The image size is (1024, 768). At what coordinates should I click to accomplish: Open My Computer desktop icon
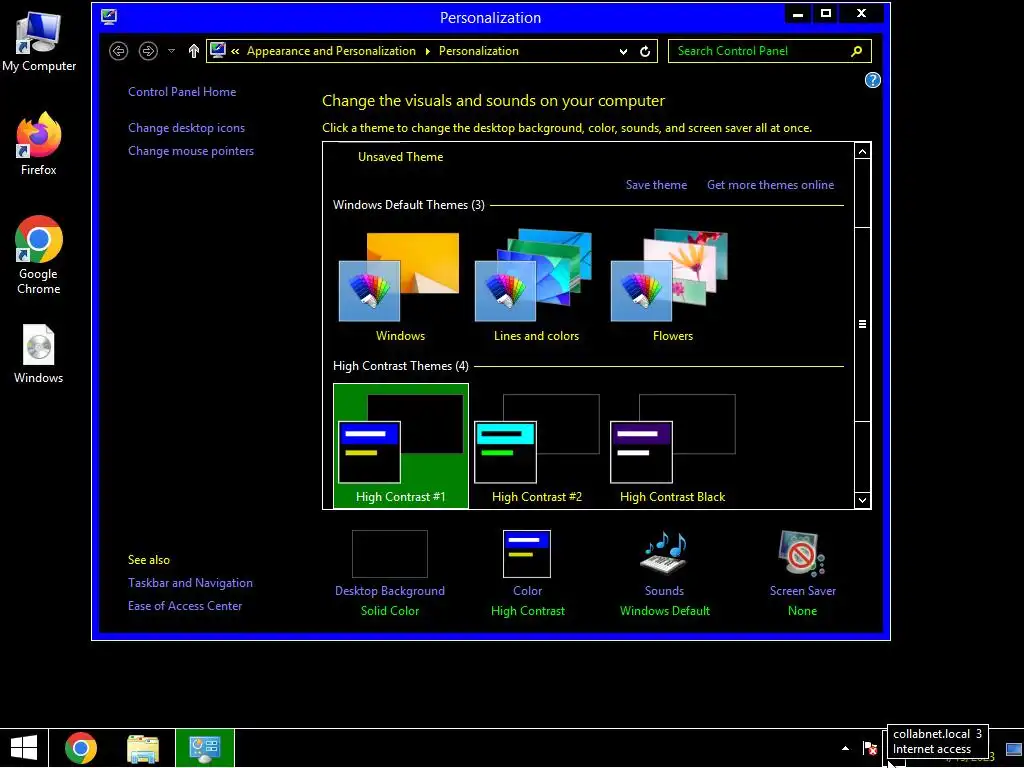[x=39, y=42]
